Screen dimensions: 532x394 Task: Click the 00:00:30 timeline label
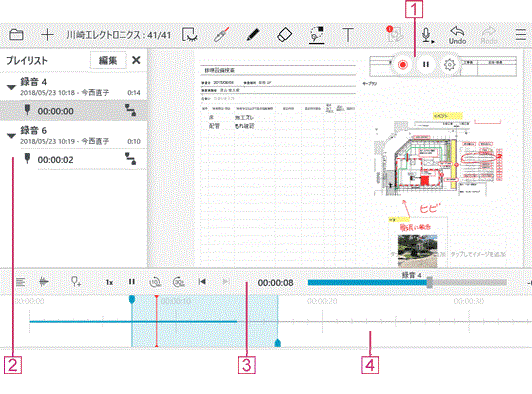pos(469,301)
